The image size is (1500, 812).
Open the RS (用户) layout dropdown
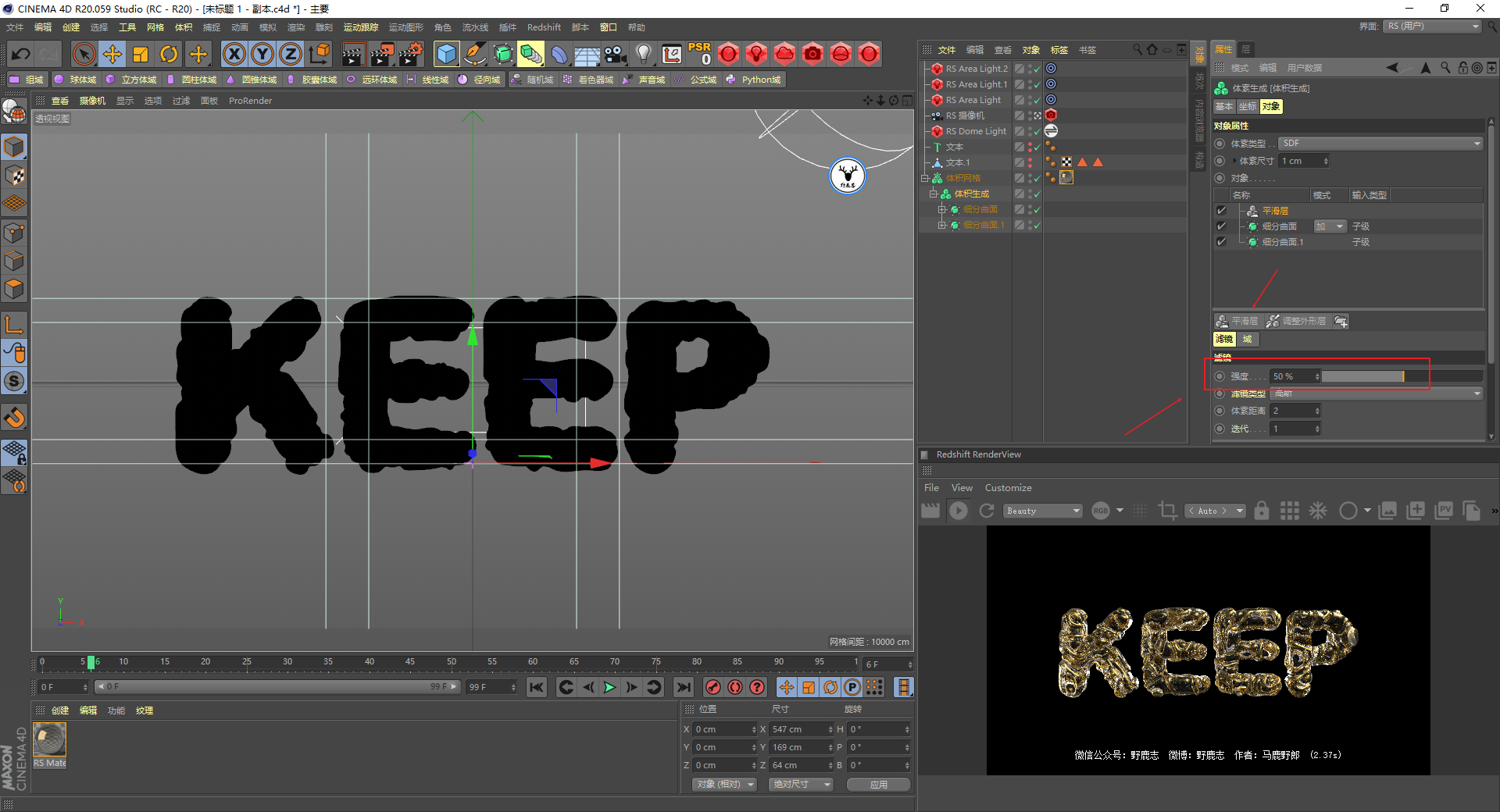click(x=1434, y=27)
